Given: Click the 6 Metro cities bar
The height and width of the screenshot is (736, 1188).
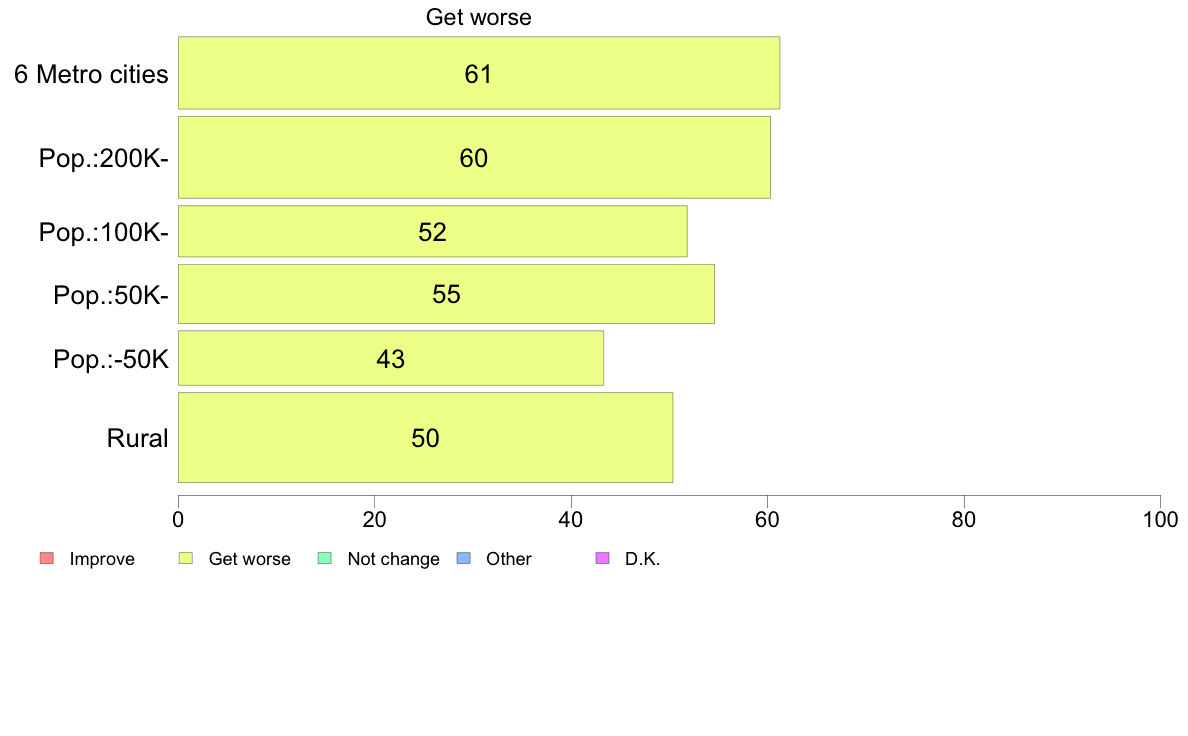Looking at the screenshot, I should (479, 73).
